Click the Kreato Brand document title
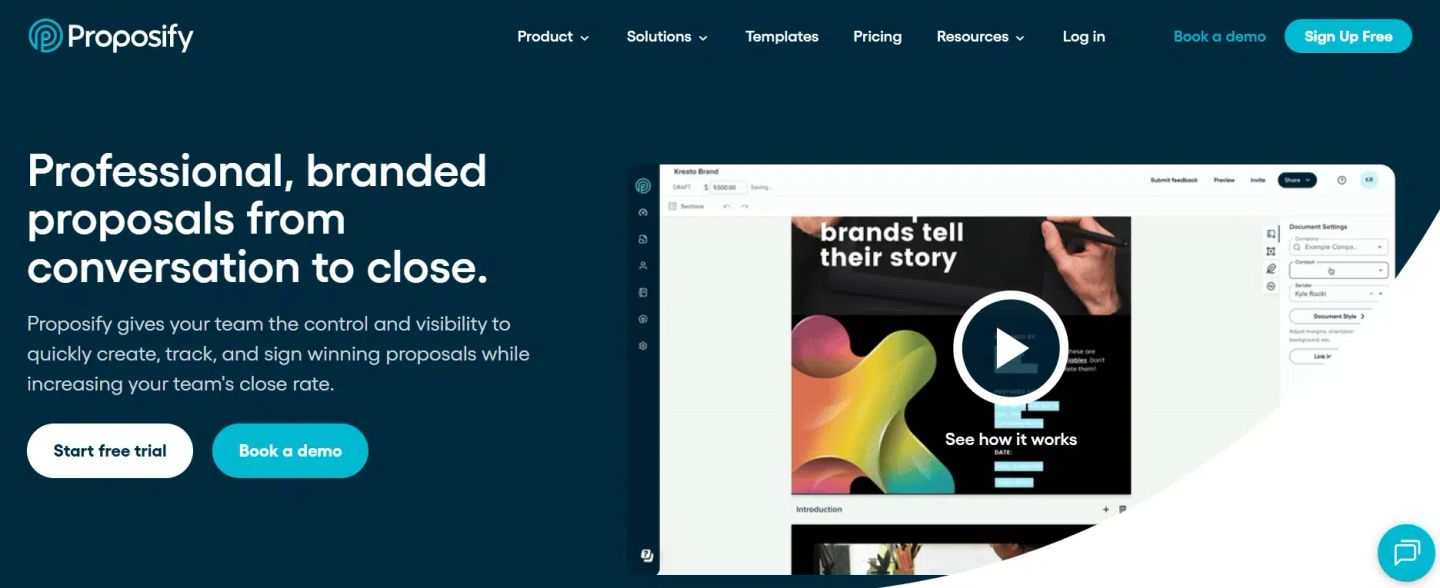This screenshot has height=588, width=1440. tap(696, 172)
